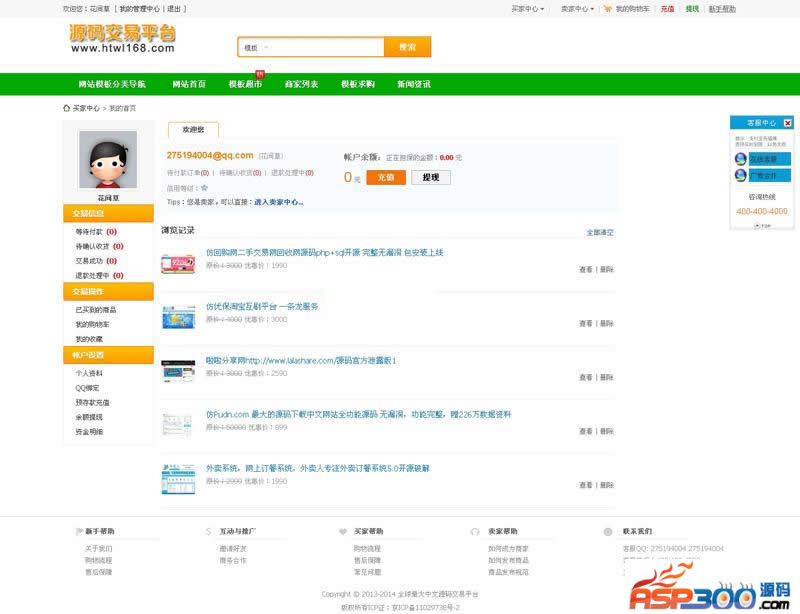800x614 pixels.
Task: Click thumbnail of 仿优保淘宝互刷平台 item
Action: (x=178, y=317)
